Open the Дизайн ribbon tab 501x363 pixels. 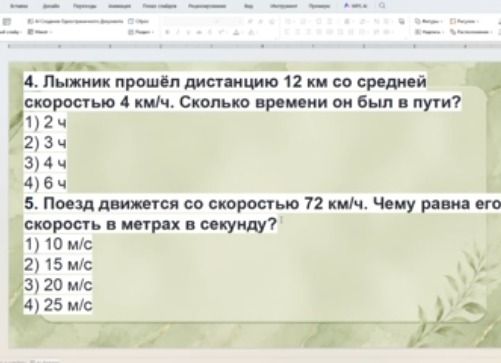[51, 6]
